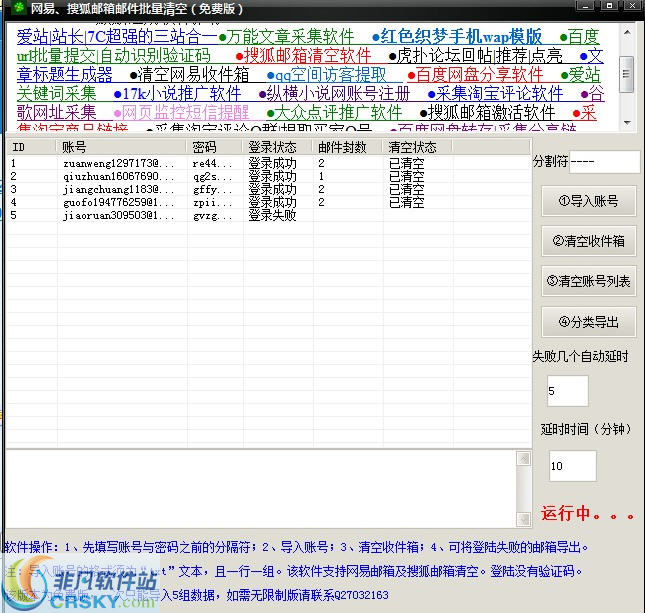
Task: Minimize the mail clearing window
Action: point(585,6)
